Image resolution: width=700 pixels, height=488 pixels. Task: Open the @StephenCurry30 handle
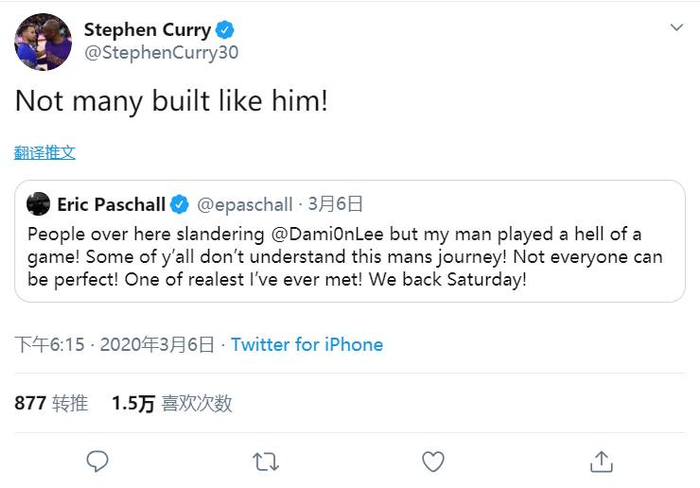pos(161,53)
